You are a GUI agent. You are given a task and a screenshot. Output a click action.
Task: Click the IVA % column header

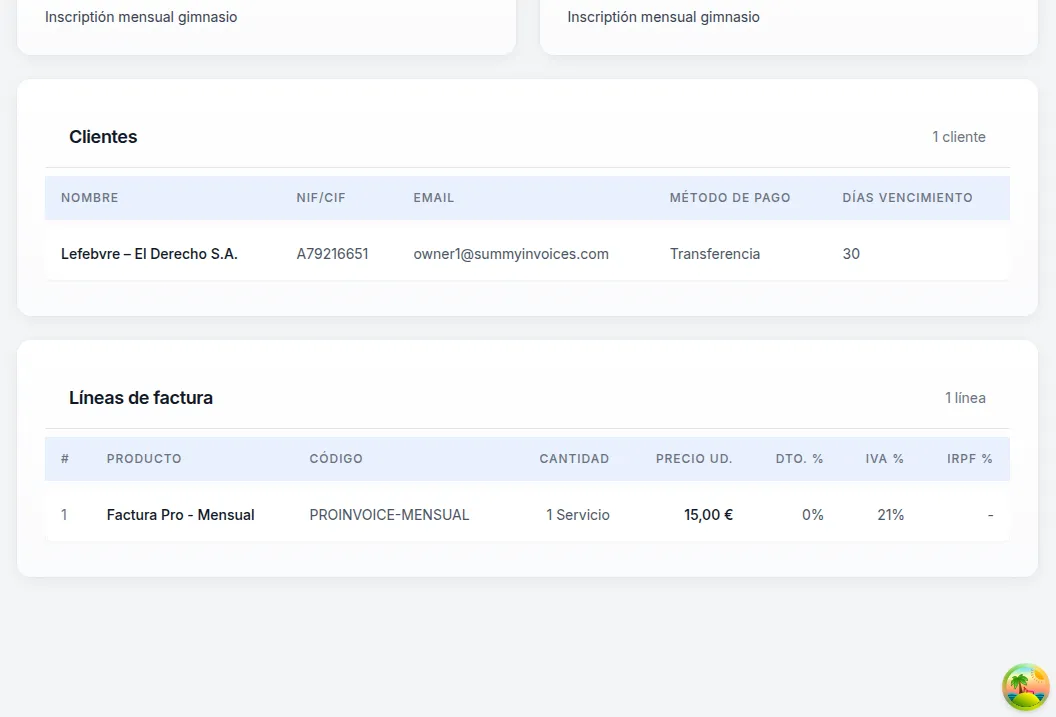[x=884, y=459]
